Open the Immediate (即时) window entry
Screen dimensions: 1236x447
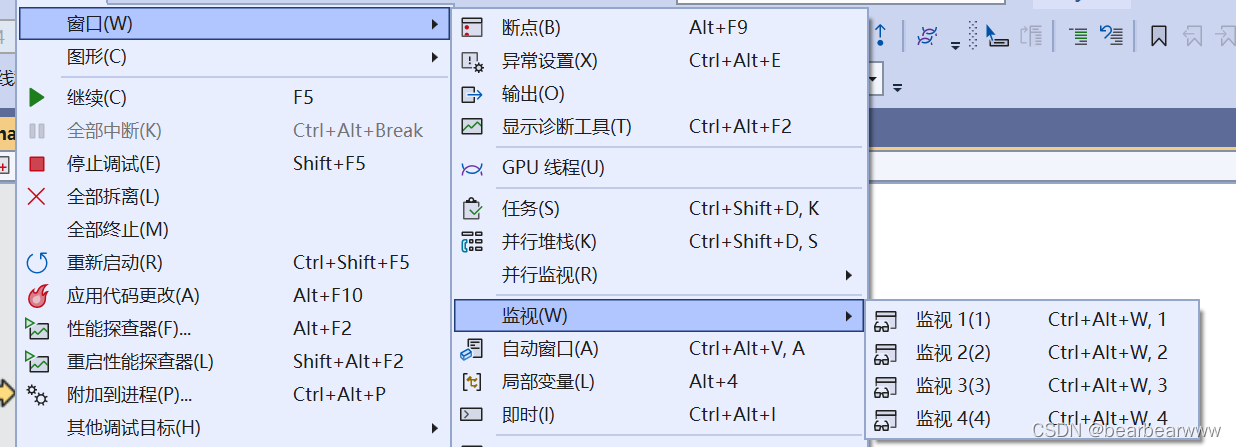click(658, 415)
